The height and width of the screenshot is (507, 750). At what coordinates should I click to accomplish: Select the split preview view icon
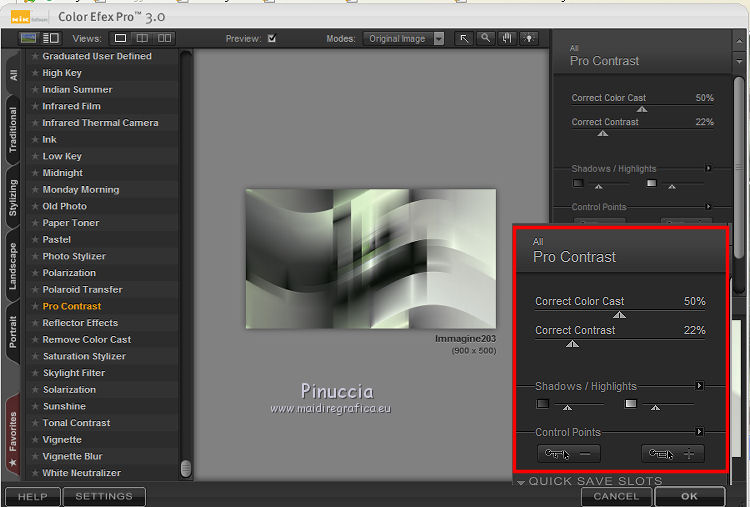pyautogui.click(x=142, y=38)
